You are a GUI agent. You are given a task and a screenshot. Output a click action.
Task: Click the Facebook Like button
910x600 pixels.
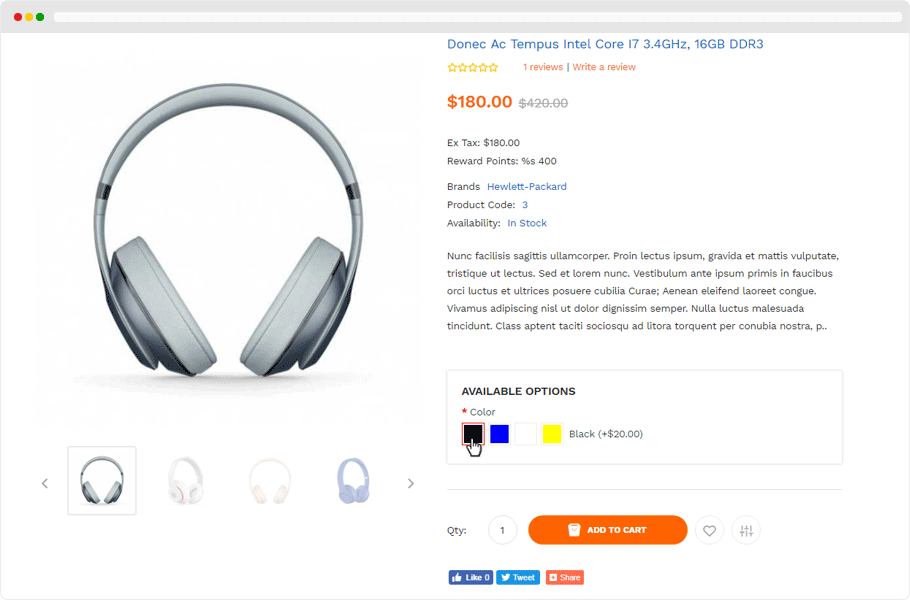470,577
